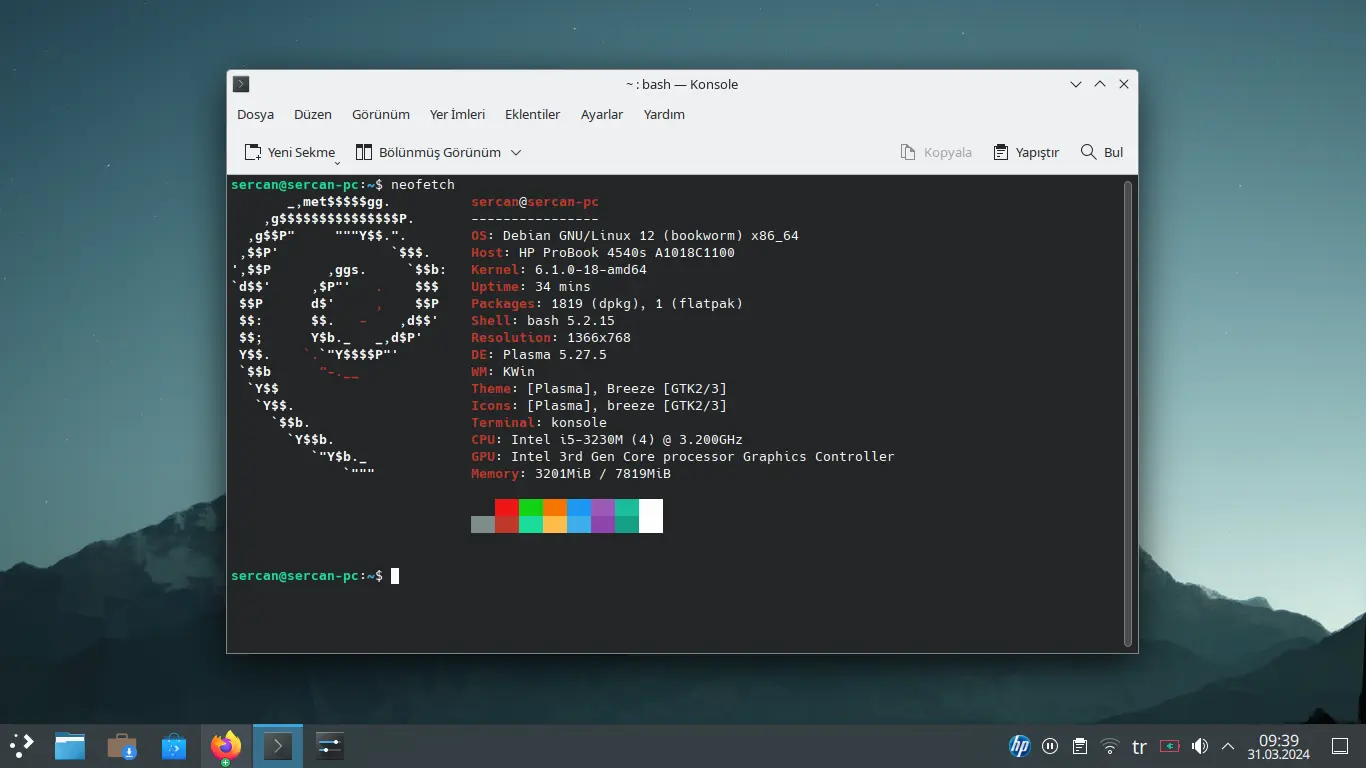Click the Konsole taskbar entry
Screen dimensions: 1366x768
[278, 745]
